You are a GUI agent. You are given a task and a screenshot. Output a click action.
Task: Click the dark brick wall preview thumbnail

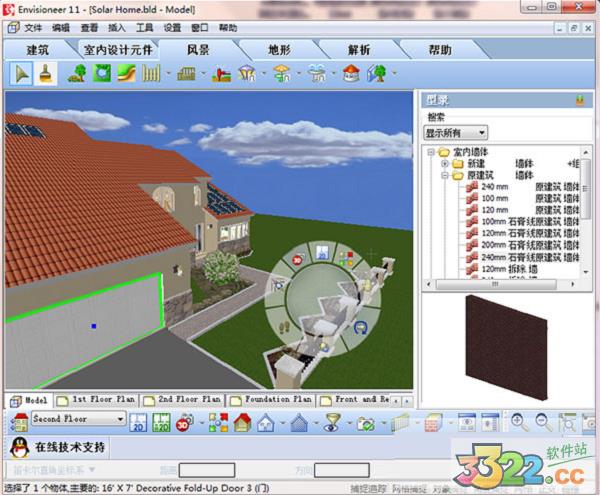[x=506, y=348]
